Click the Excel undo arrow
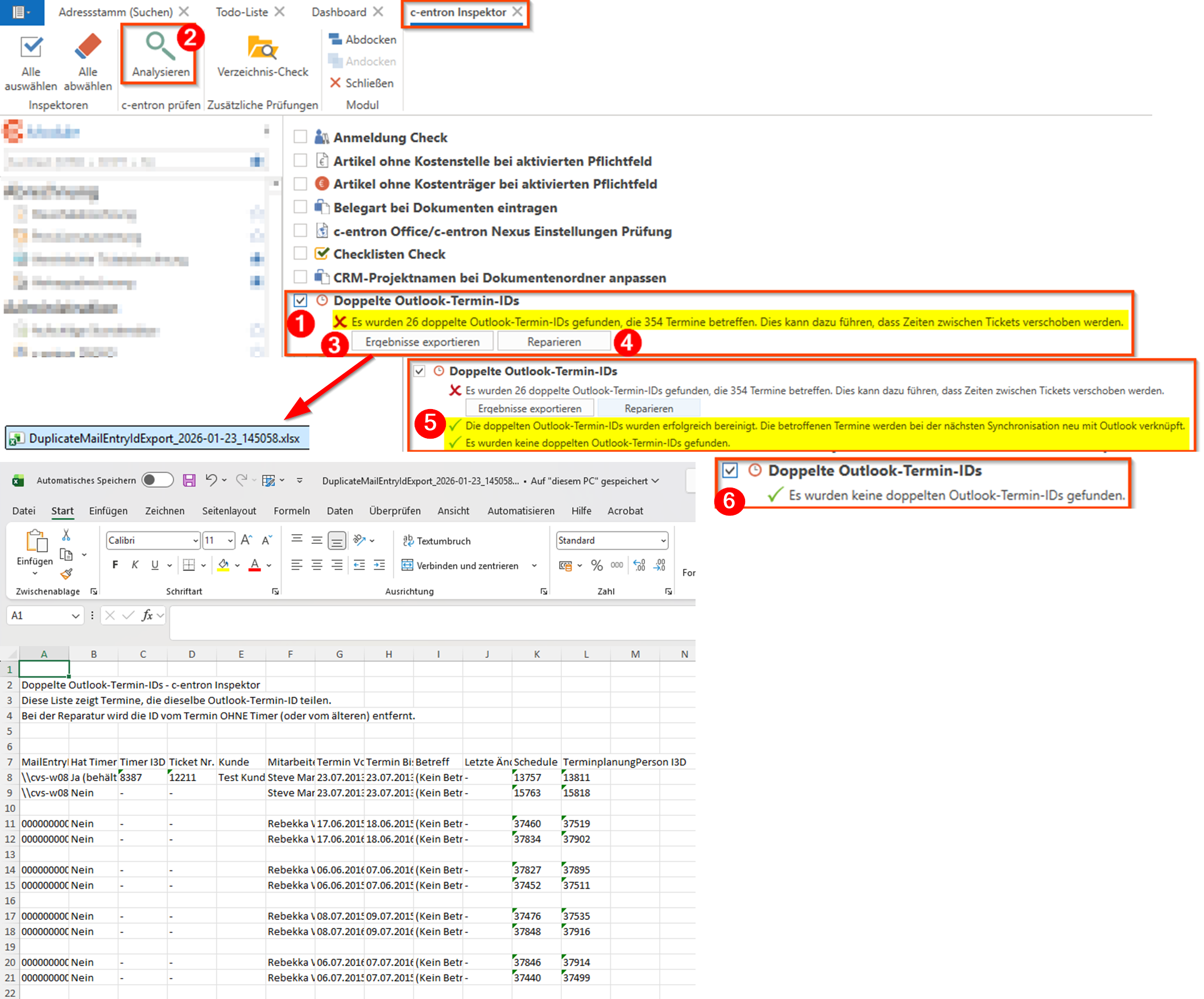 click(211, 480)
